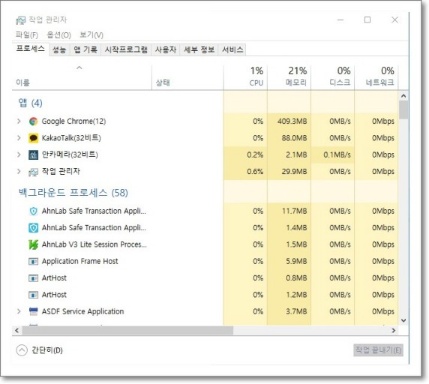Viewport: 429px width, 384px height.
Task: Select the 안카메라(32비트) row text
Action: (x=70, y=155)
